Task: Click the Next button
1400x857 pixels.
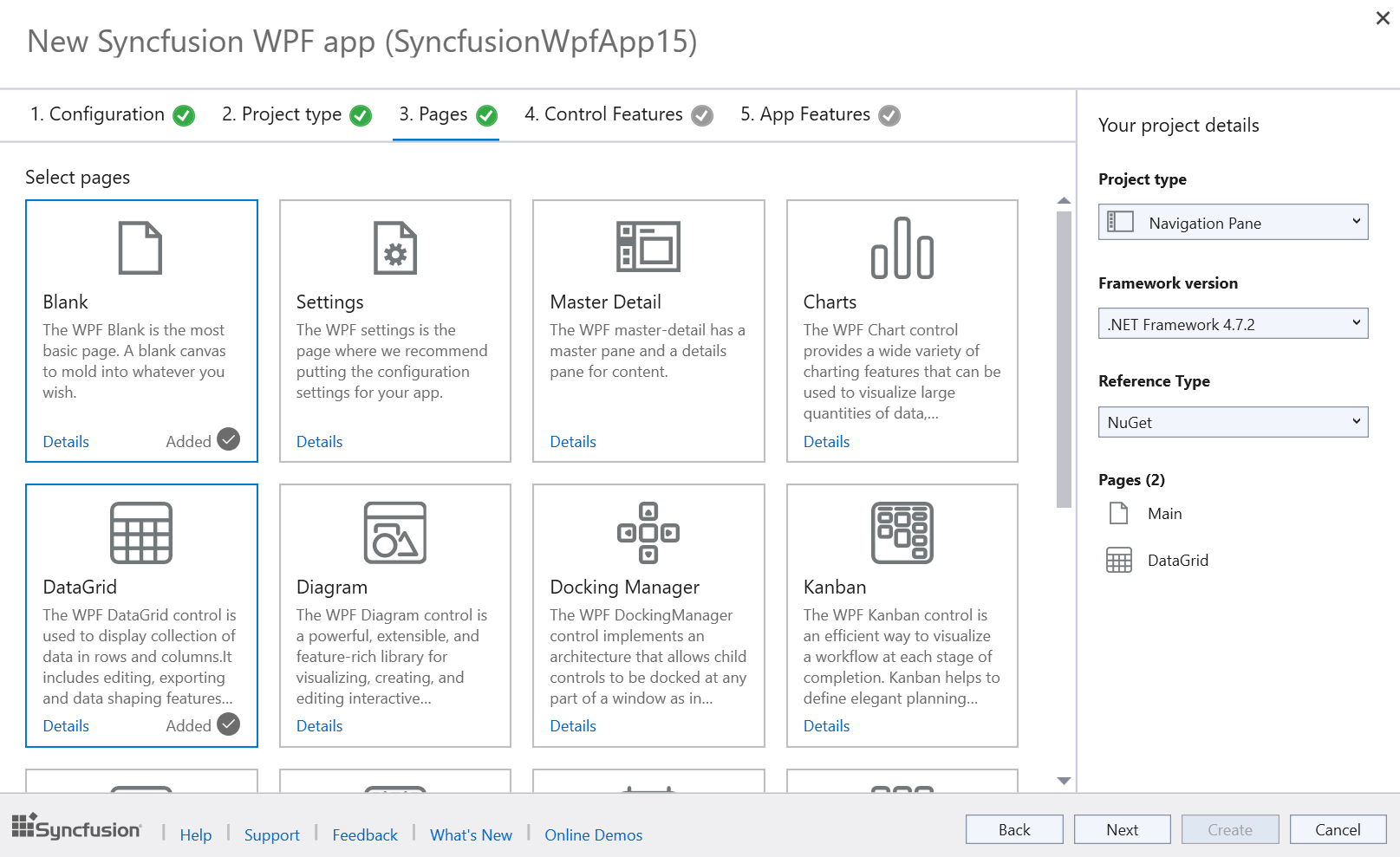Action: [1122, 829]
